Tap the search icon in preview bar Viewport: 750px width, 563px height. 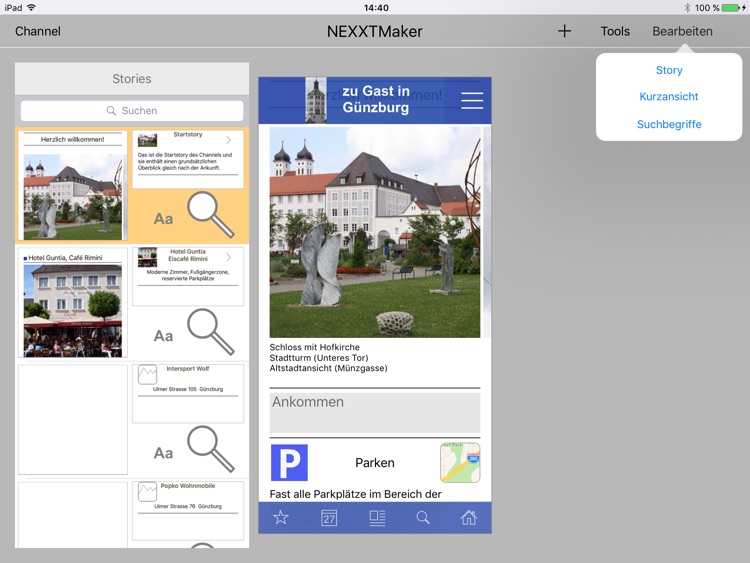click(x=423, y=518)
